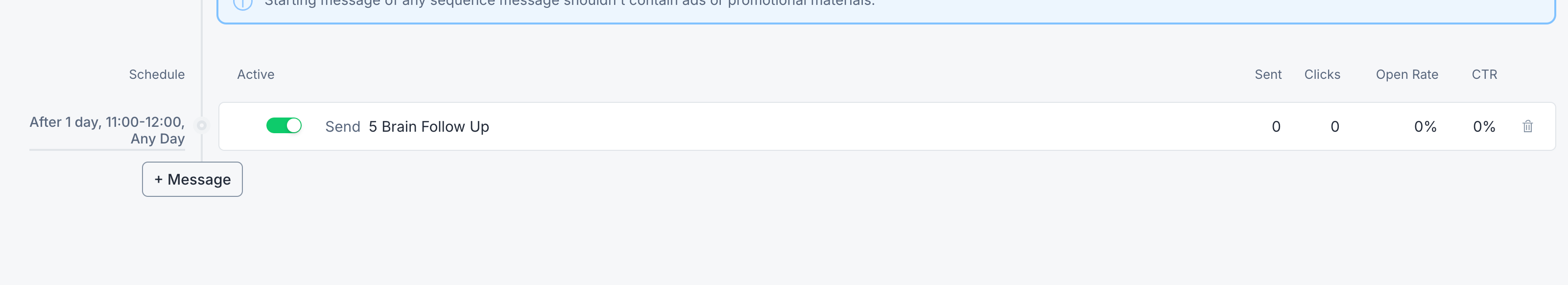This screenshot has height=285, width=1568.
Task: Delete the 5 Brain Follow Up message
Action: pyautogui.click(x=1527, y=126)
